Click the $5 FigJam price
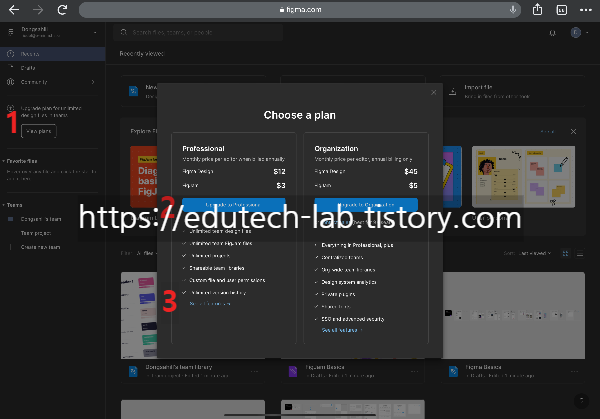This screenshot has width=600, height=419. pos(413,186)
